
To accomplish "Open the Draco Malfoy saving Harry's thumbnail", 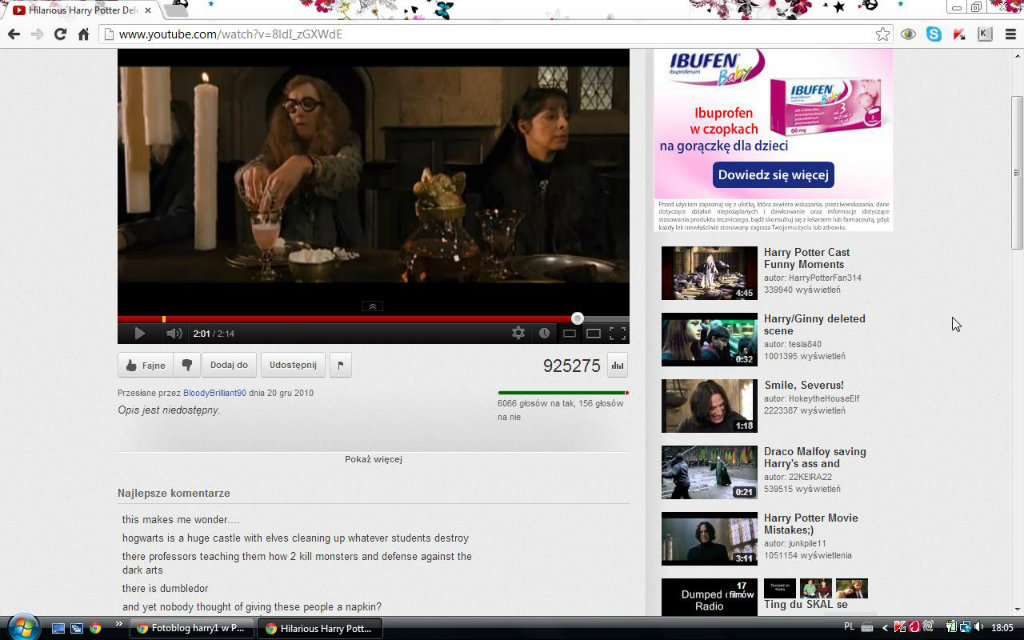I will 709,472.
